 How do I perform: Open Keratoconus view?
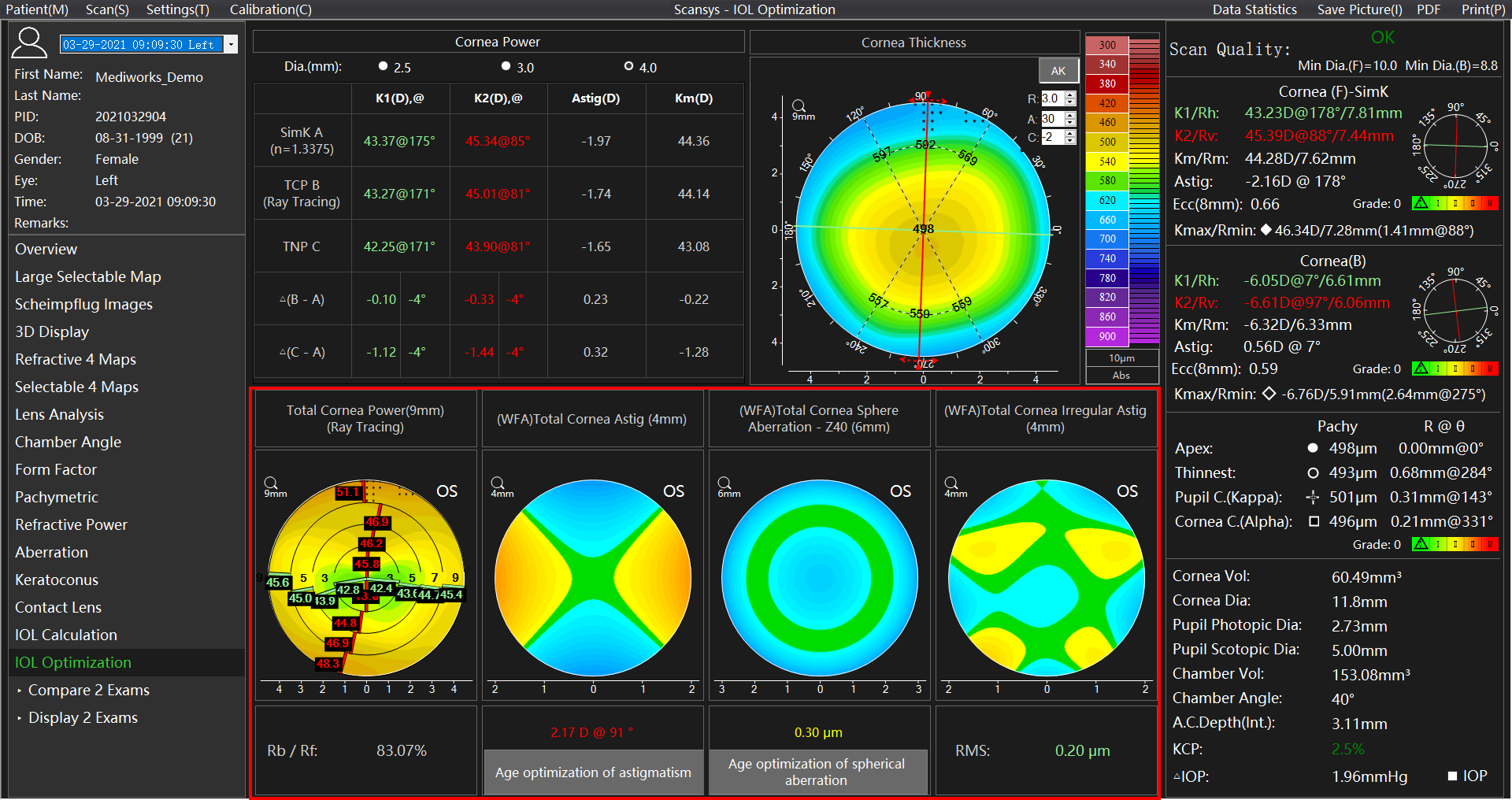(127, 580)
